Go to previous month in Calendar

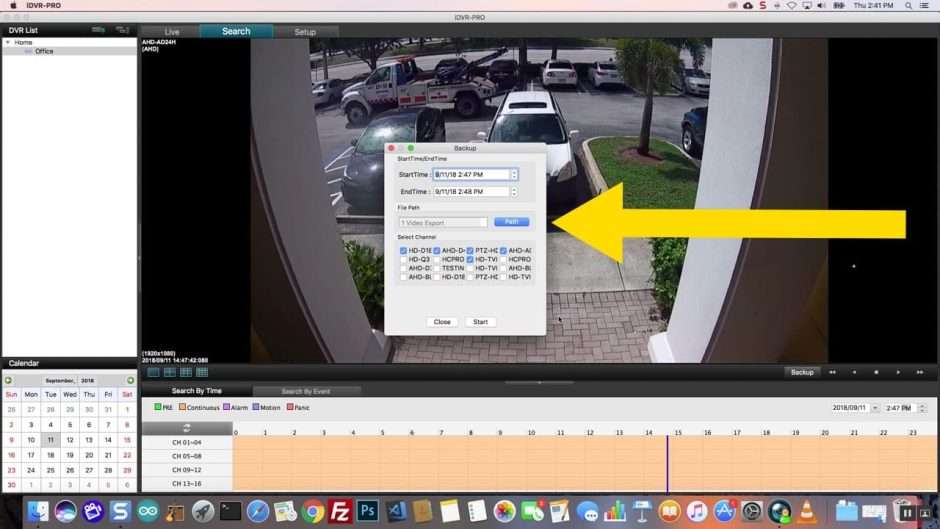pos(8,380)
